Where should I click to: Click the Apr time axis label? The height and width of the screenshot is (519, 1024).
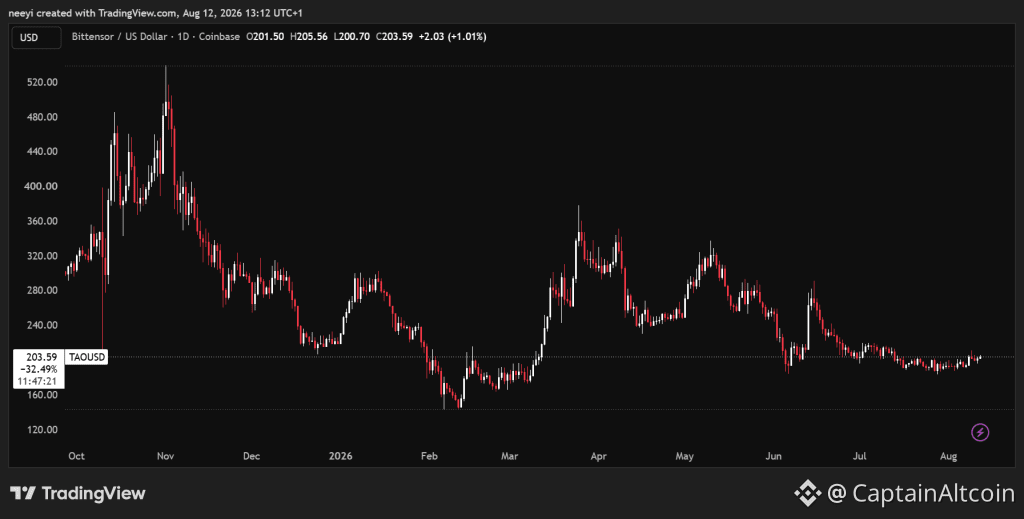coord(598,456)
